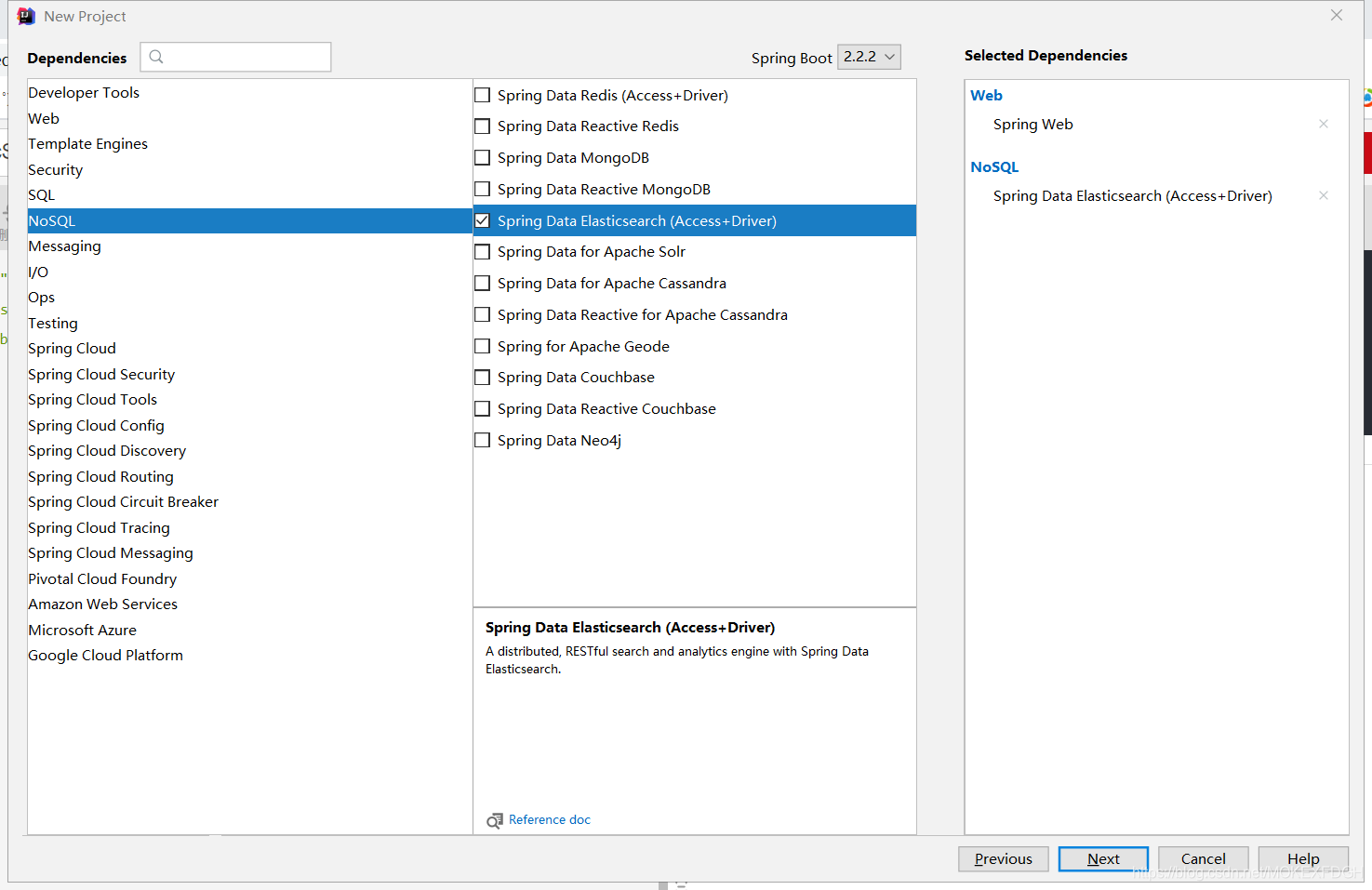Uncheck Spring Data Elasticsearch (Access+Driver)
The width and height of the screenshot is (1372, 890).
482,220
